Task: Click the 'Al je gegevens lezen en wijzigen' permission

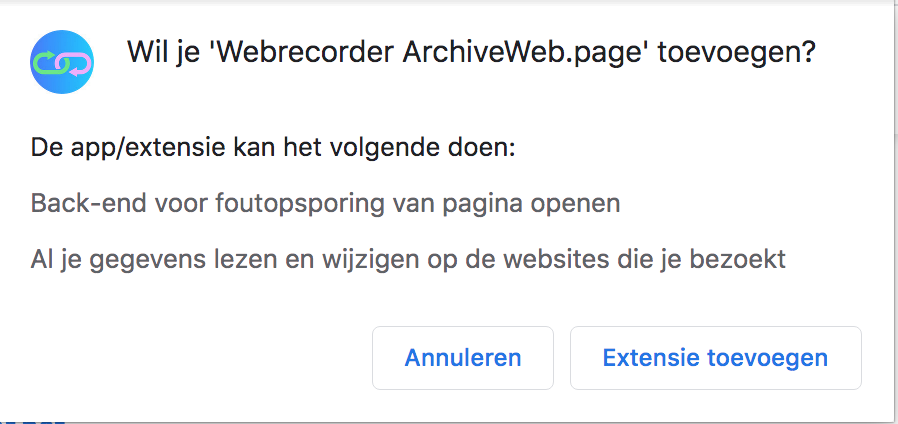Action: tap(408, 260)
